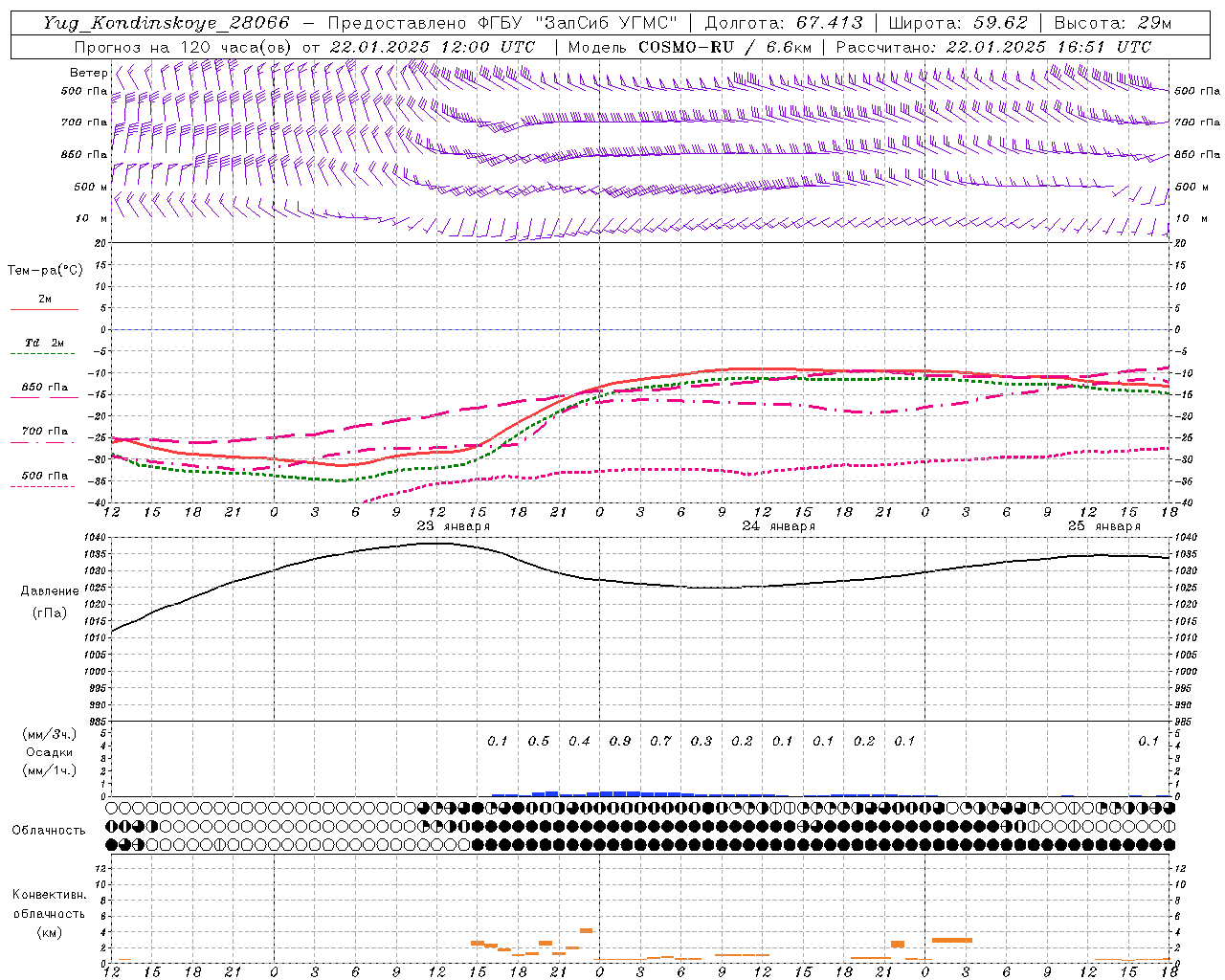The width and height of the screenshot is (1225, 980).
Task: Select the longitude value 67.413
Action: pos(829,23)
